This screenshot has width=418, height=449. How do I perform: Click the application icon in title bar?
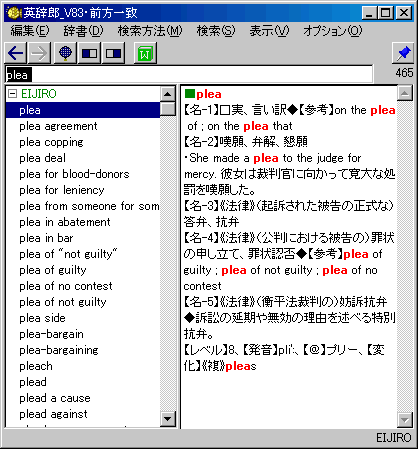tap(14, 13)
